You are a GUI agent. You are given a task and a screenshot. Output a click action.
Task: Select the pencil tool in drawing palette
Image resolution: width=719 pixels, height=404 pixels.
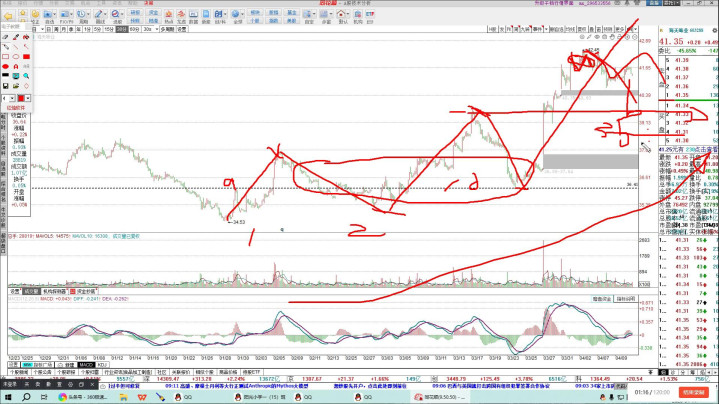6,47
